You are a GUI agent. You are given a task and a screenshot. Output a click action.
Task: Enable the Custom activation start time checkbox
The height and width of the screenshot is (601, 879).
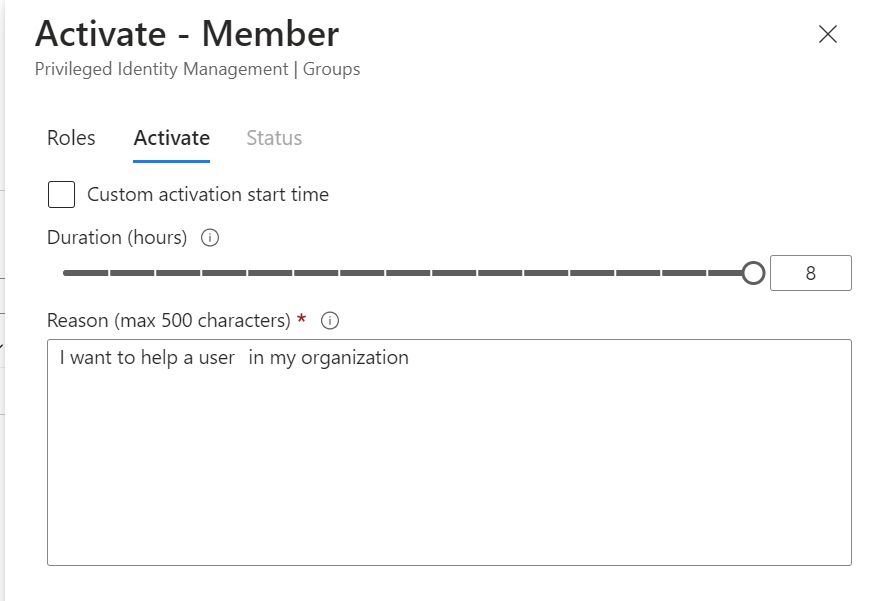[62, 195]
